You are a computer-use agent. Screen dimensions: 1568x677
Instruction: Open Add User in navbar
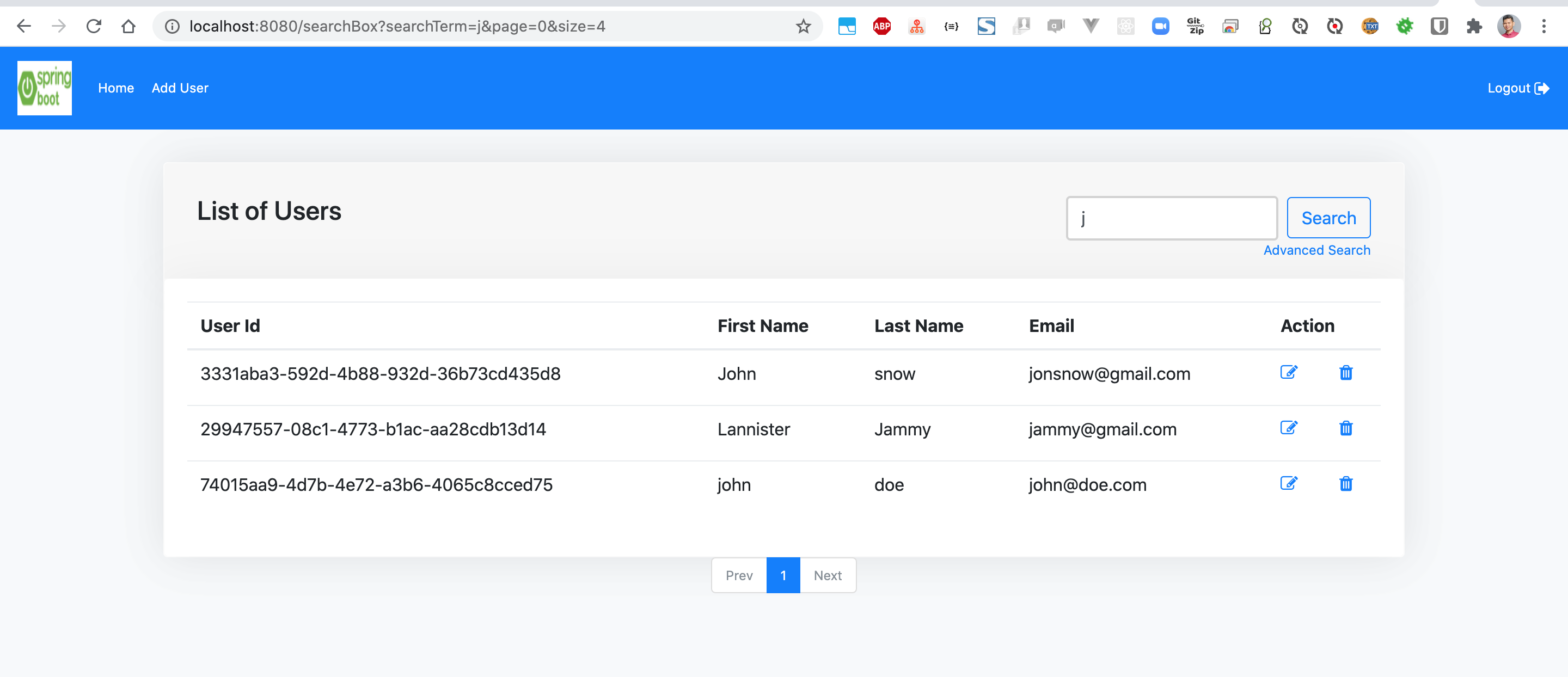180,88
